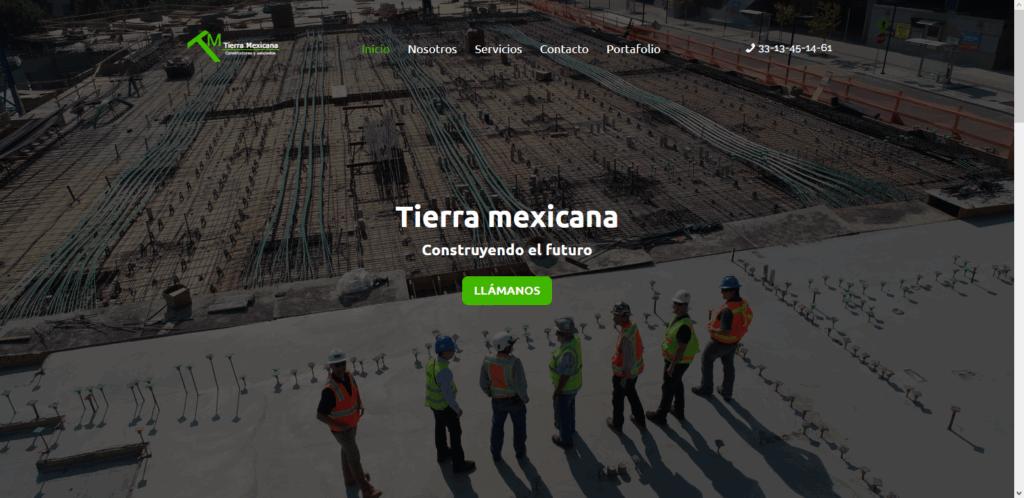Screen dimensions: 1024x498
Task: View the Portafolio page
Action: click(x=633, y=49)
